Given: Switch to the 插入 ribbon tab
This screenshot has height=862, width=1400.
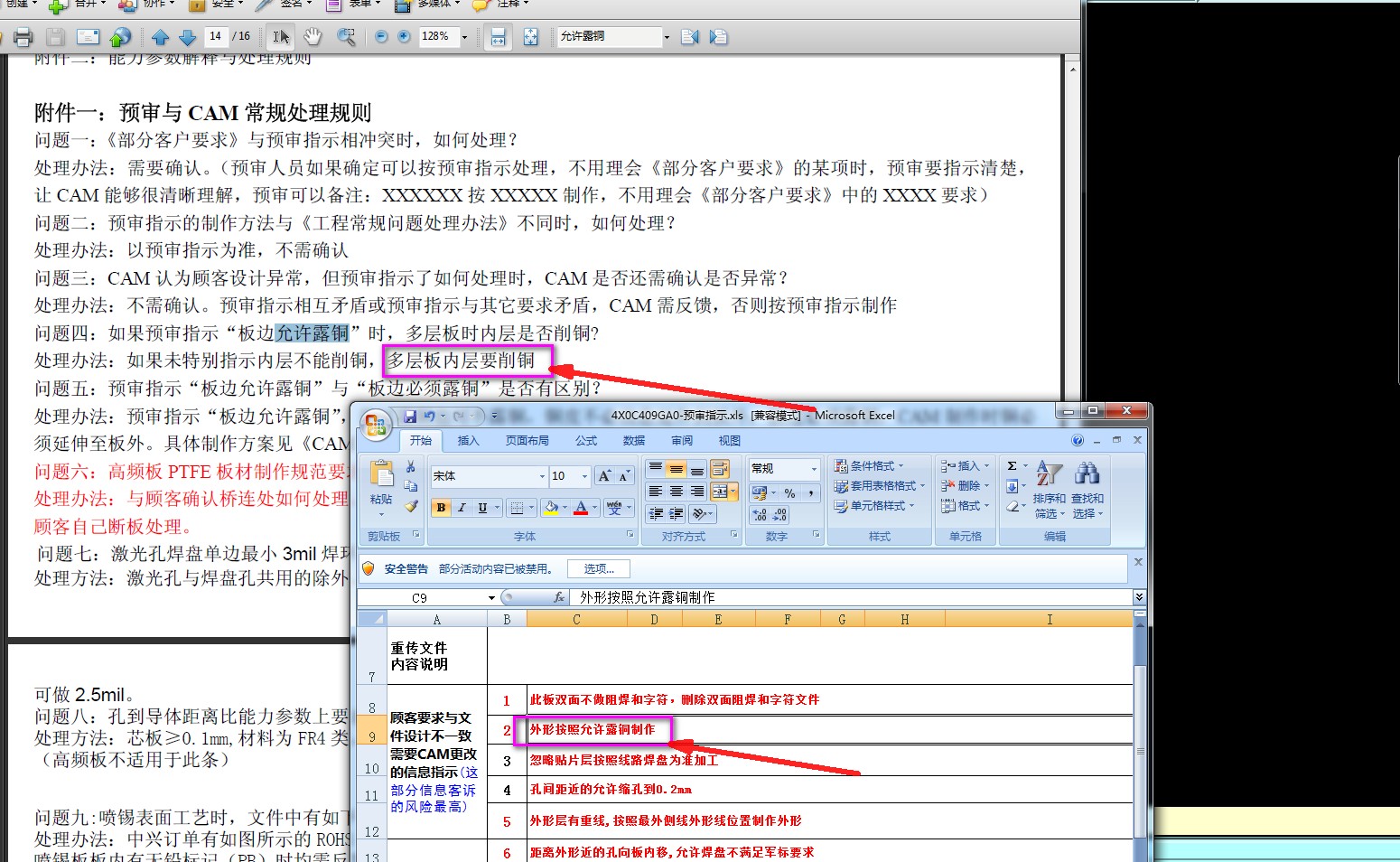Looking at the screenshot, I should [468, 441].
